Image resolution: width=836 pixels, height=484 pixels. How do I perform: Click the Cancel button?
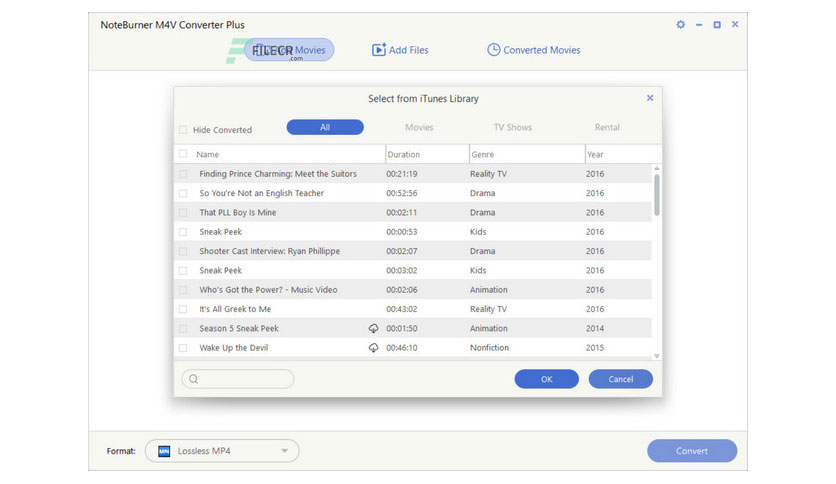621,379
